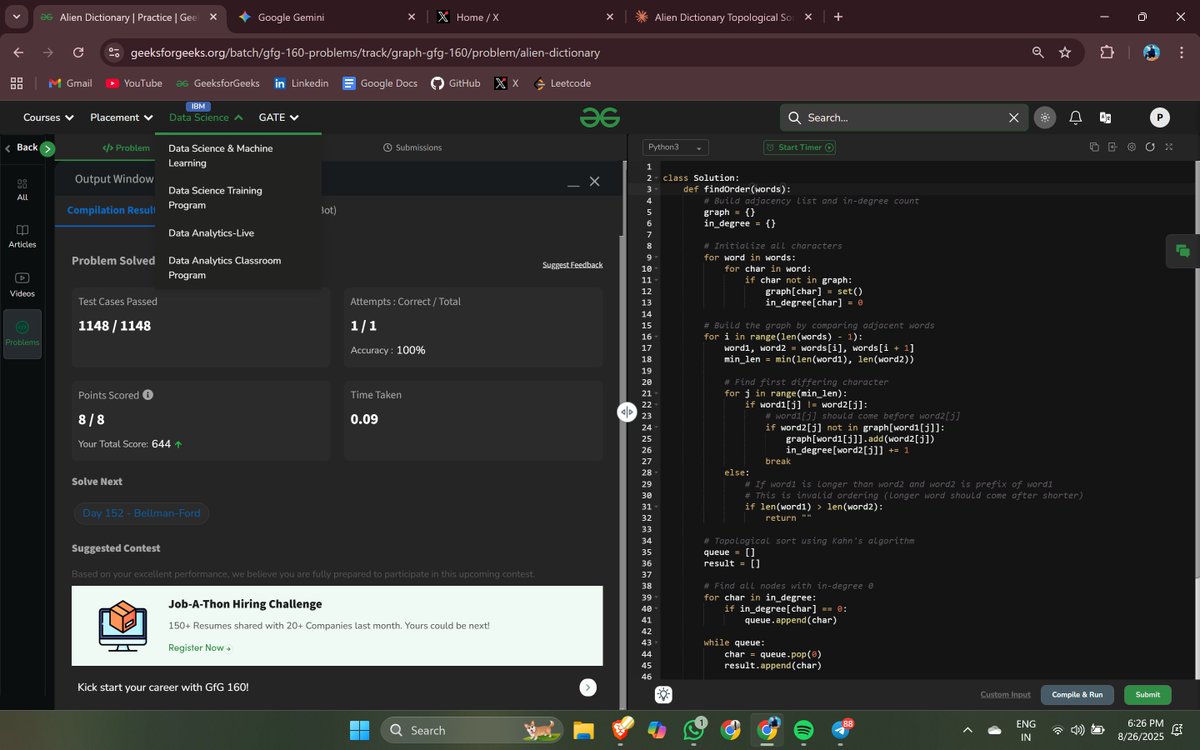
Task: Submit the solution
Action: tap(1147, 694)
